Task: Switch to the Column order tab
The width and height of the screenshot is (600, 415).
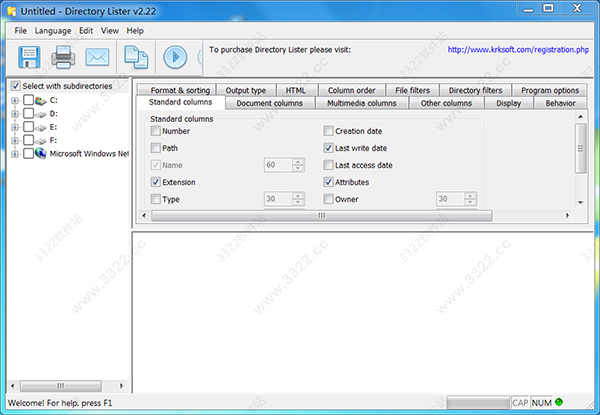Action: (x=352, y=90)
